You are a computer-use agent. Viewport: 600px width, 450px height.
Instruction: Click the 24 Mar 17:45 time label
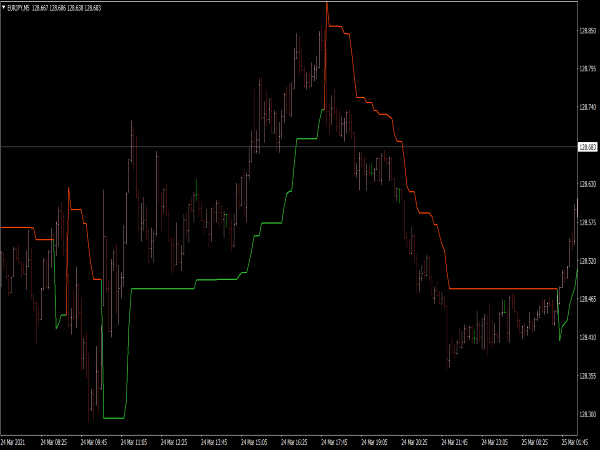click(334, 442)
